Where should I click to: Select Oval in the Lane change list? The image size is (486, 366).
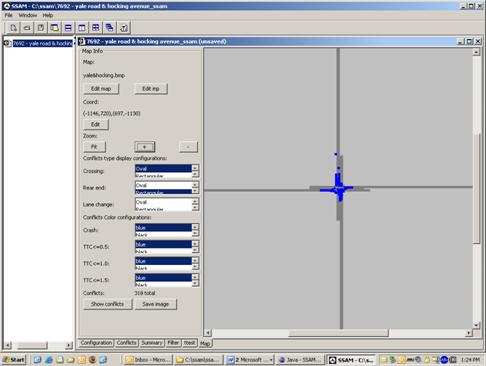[x=163, y=202]
